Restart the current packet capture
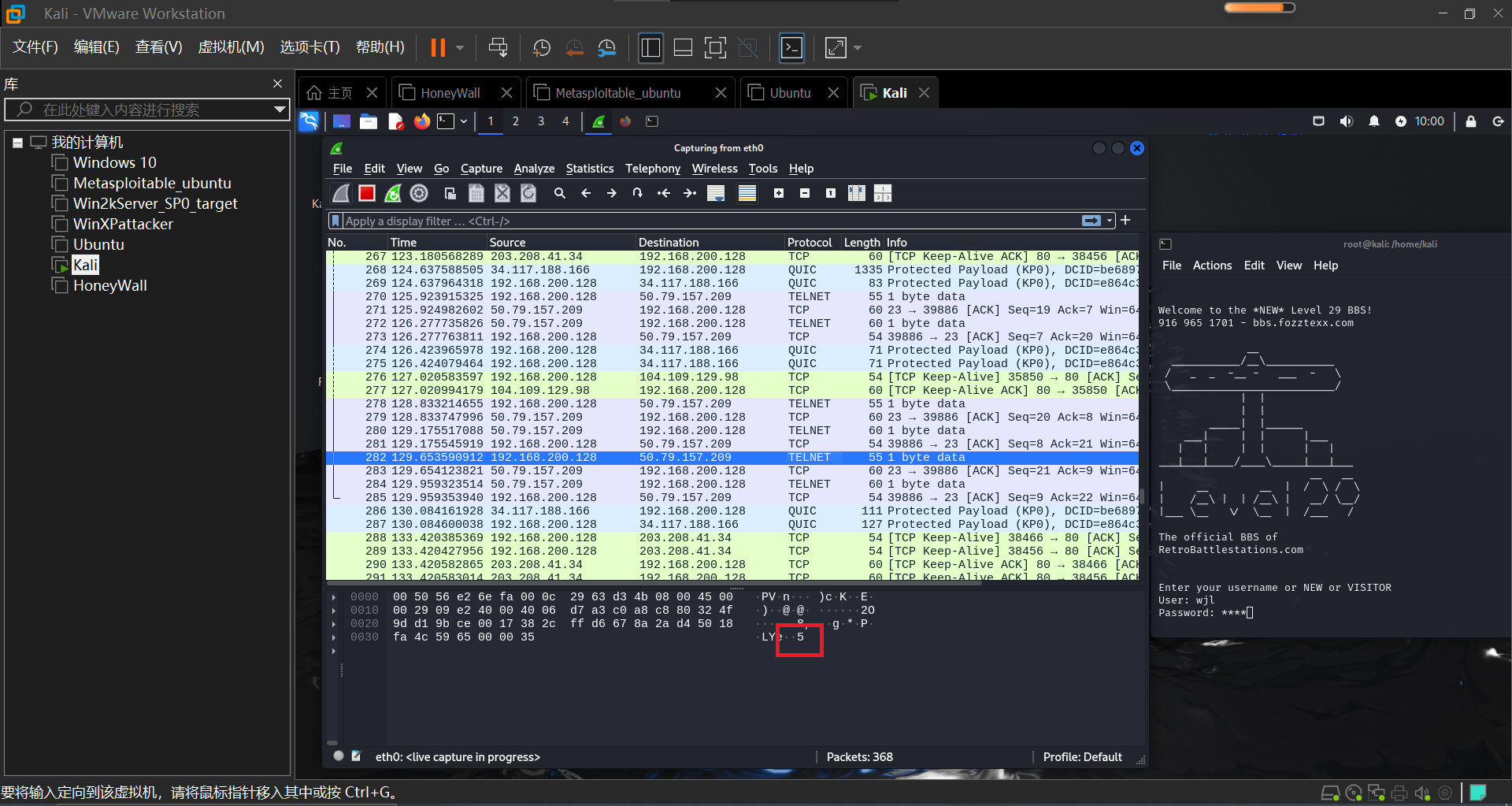1512x806 pixels. [x=393, y=193]
